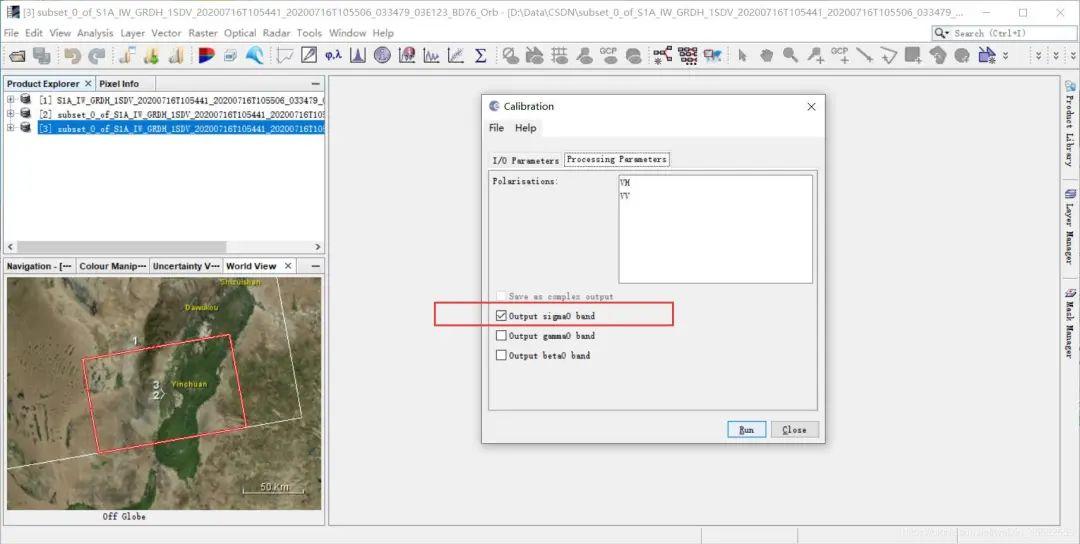The width and height of the screenshot is (1080, 544).
Task: Close the Product Explorer tab
Action: pyautogui.click(x=88, y=83)
